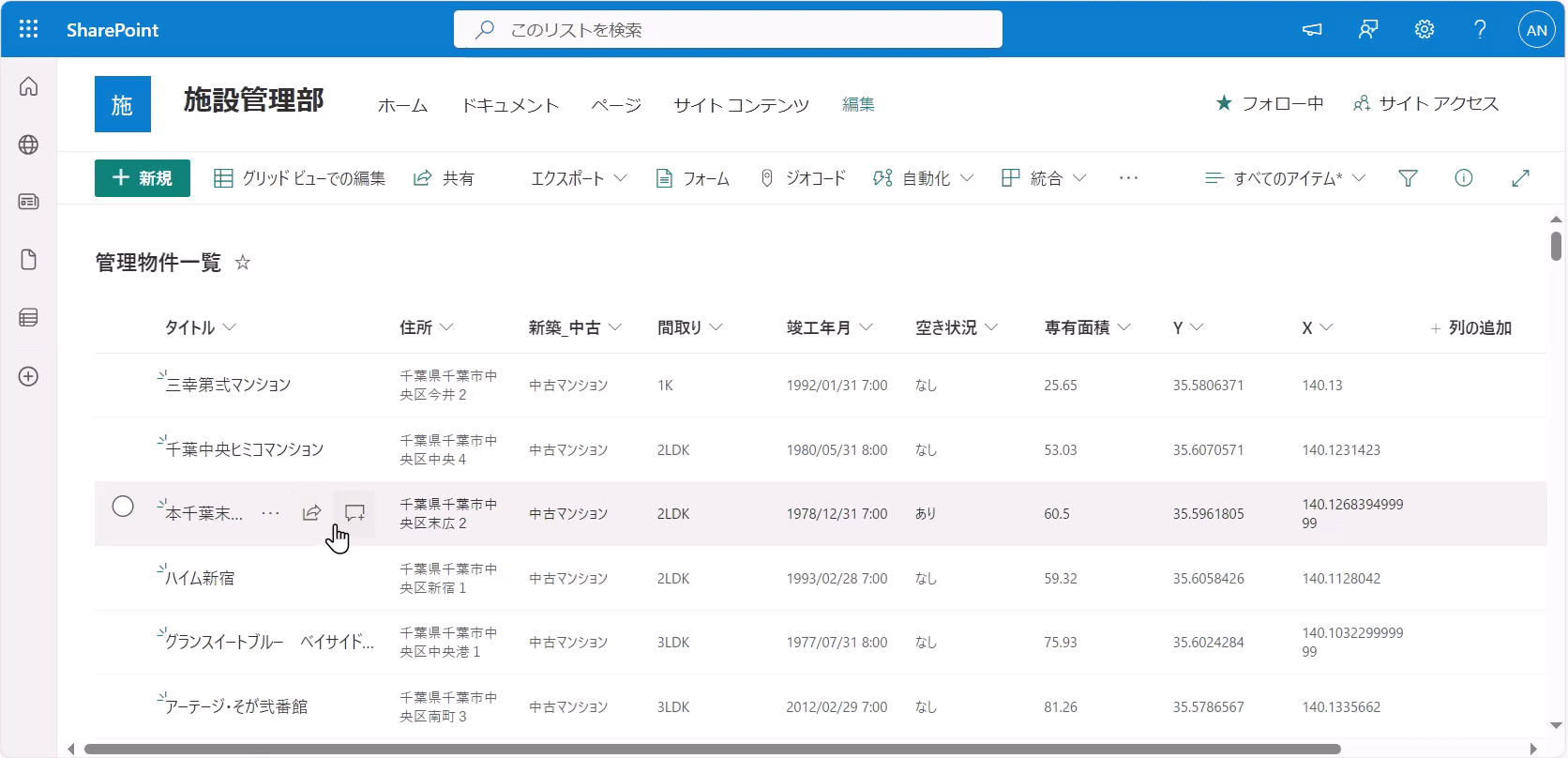The image size is (1568, 758).
Task: Click the create plus icon in left rail
Action: [x=28, y=376]
